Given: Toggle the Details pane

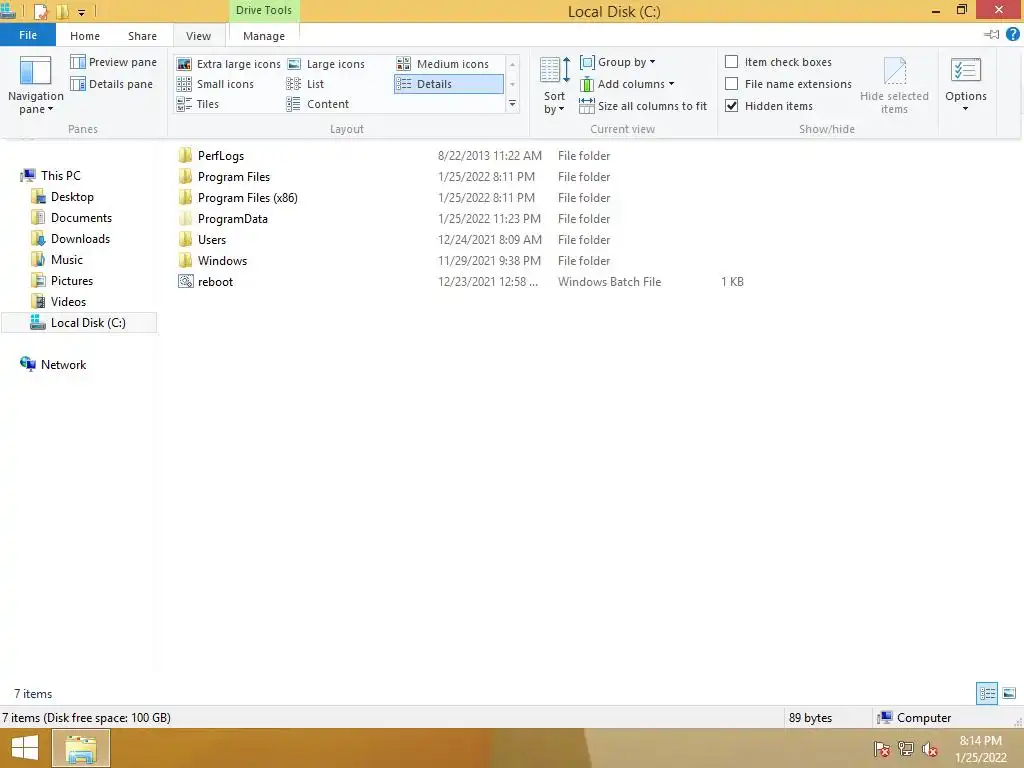Looking at the screenshot, I should click(x=112, y=84).
